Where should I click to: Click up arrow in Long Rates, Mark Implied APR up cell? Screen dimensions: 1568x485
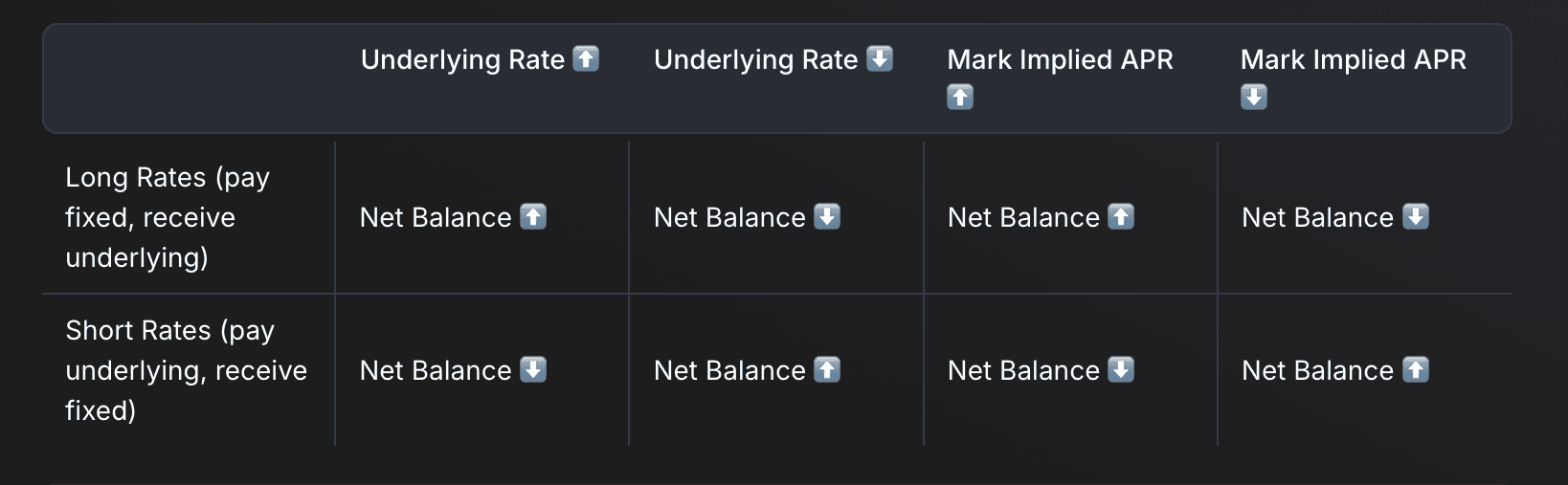tap(1121, 216)
